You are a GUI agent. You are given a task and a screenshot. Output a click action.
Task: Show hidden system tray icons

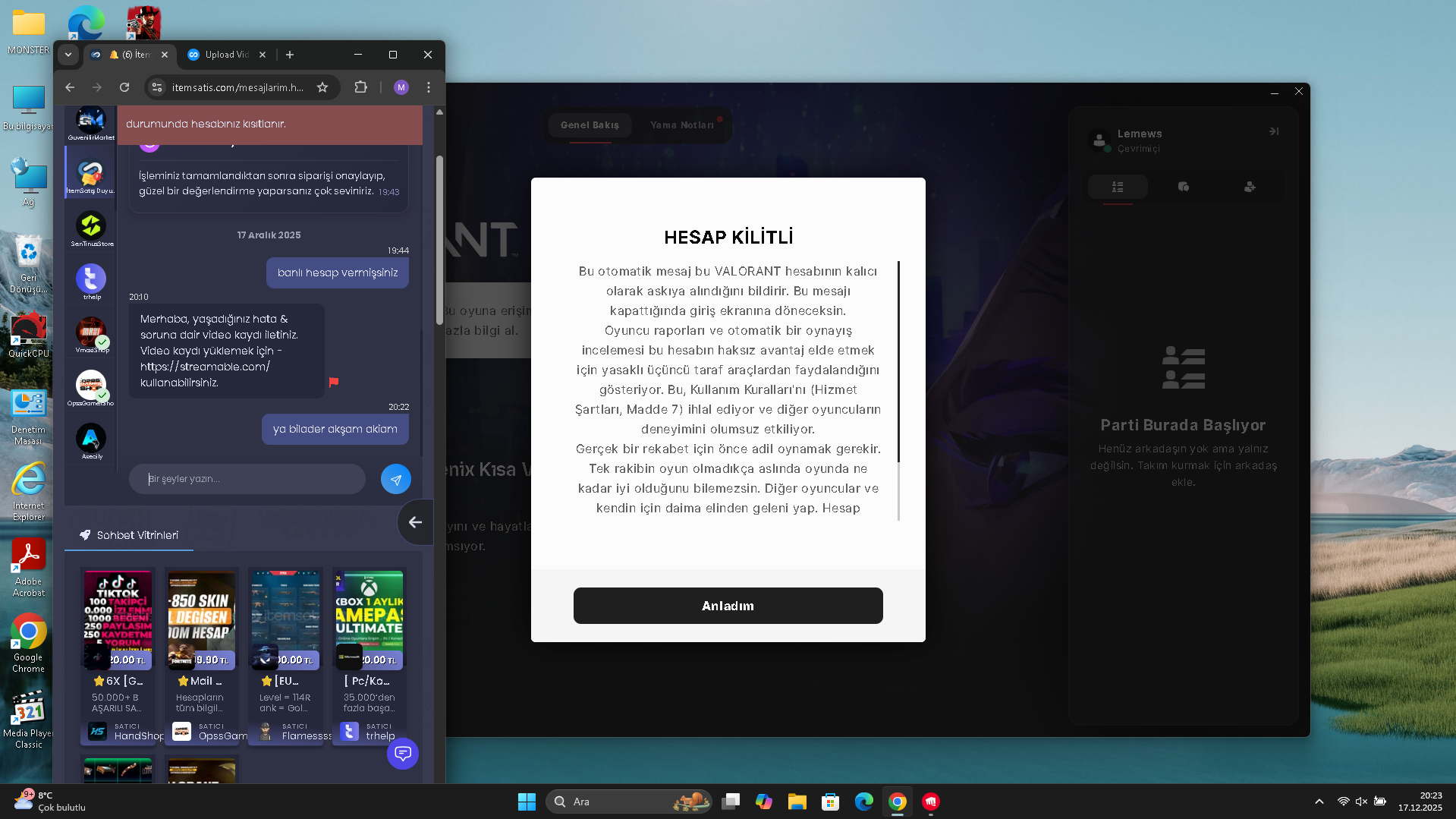pos(1319,802)
